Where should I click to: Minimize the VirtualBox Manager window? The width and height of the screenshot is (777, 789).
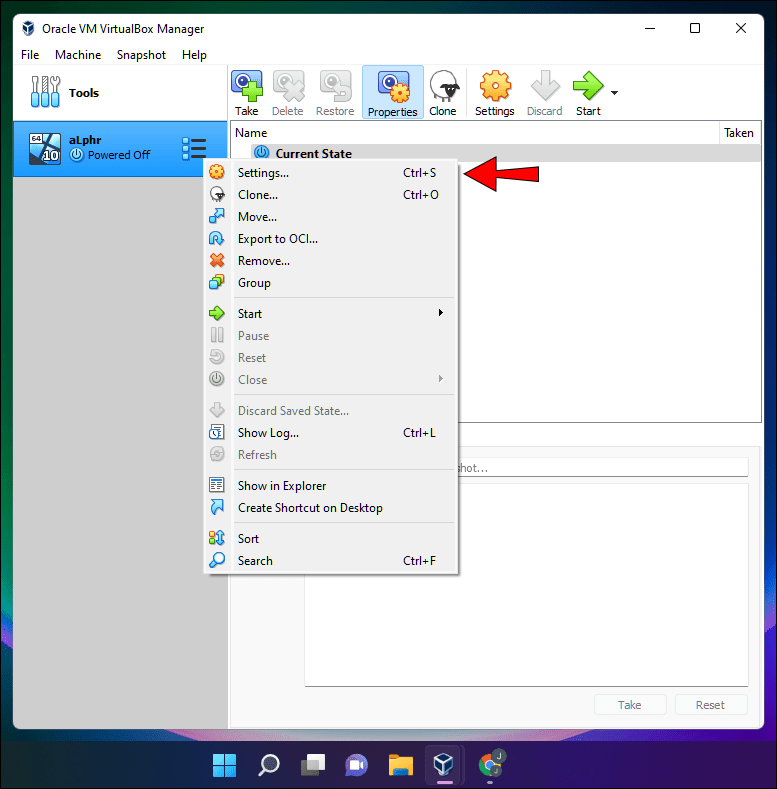[x=650, y=29]
